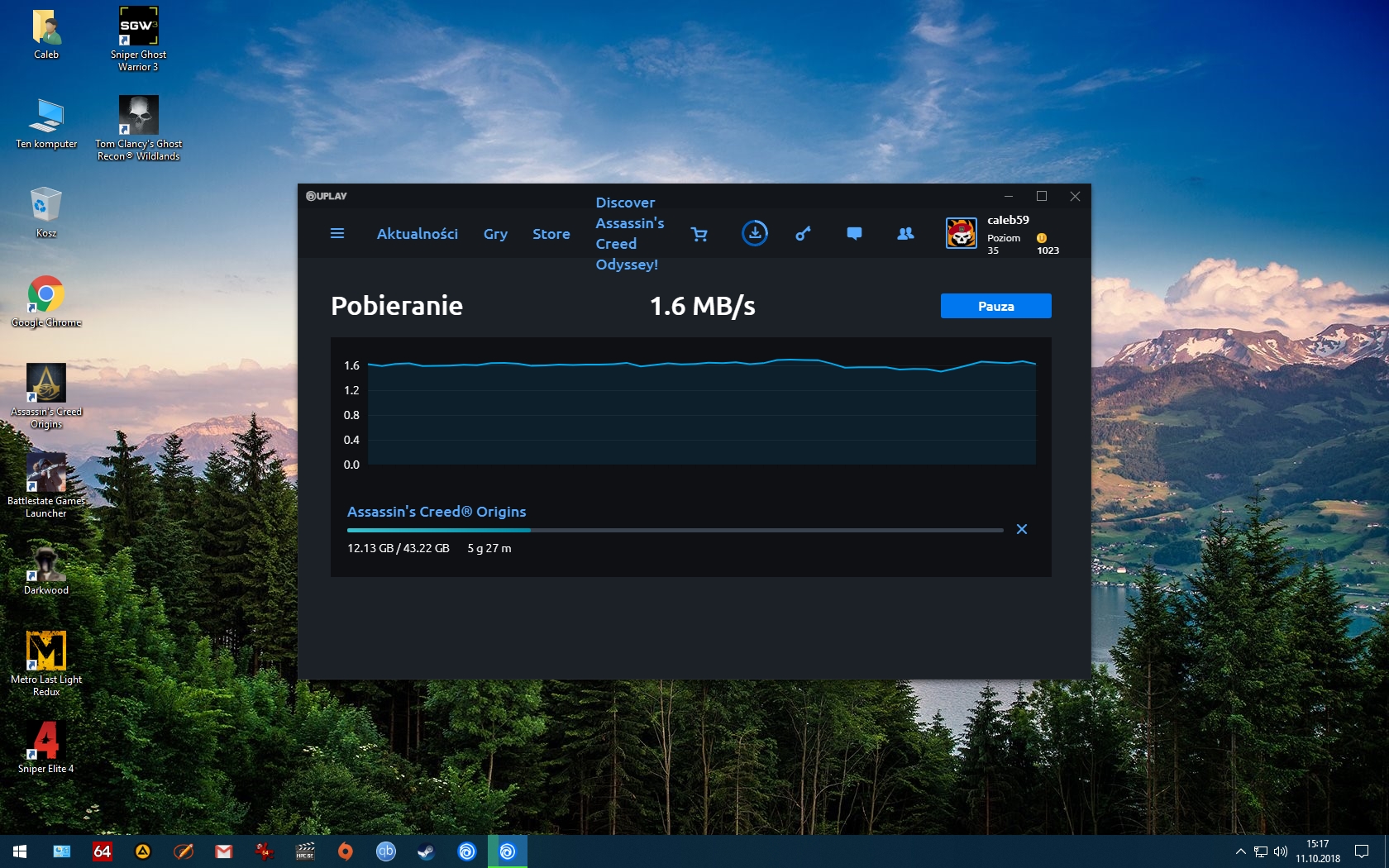Viewport: 1389px width, 868px height.
Task: Open the friends list icon
Action: [x=906, y=234]
